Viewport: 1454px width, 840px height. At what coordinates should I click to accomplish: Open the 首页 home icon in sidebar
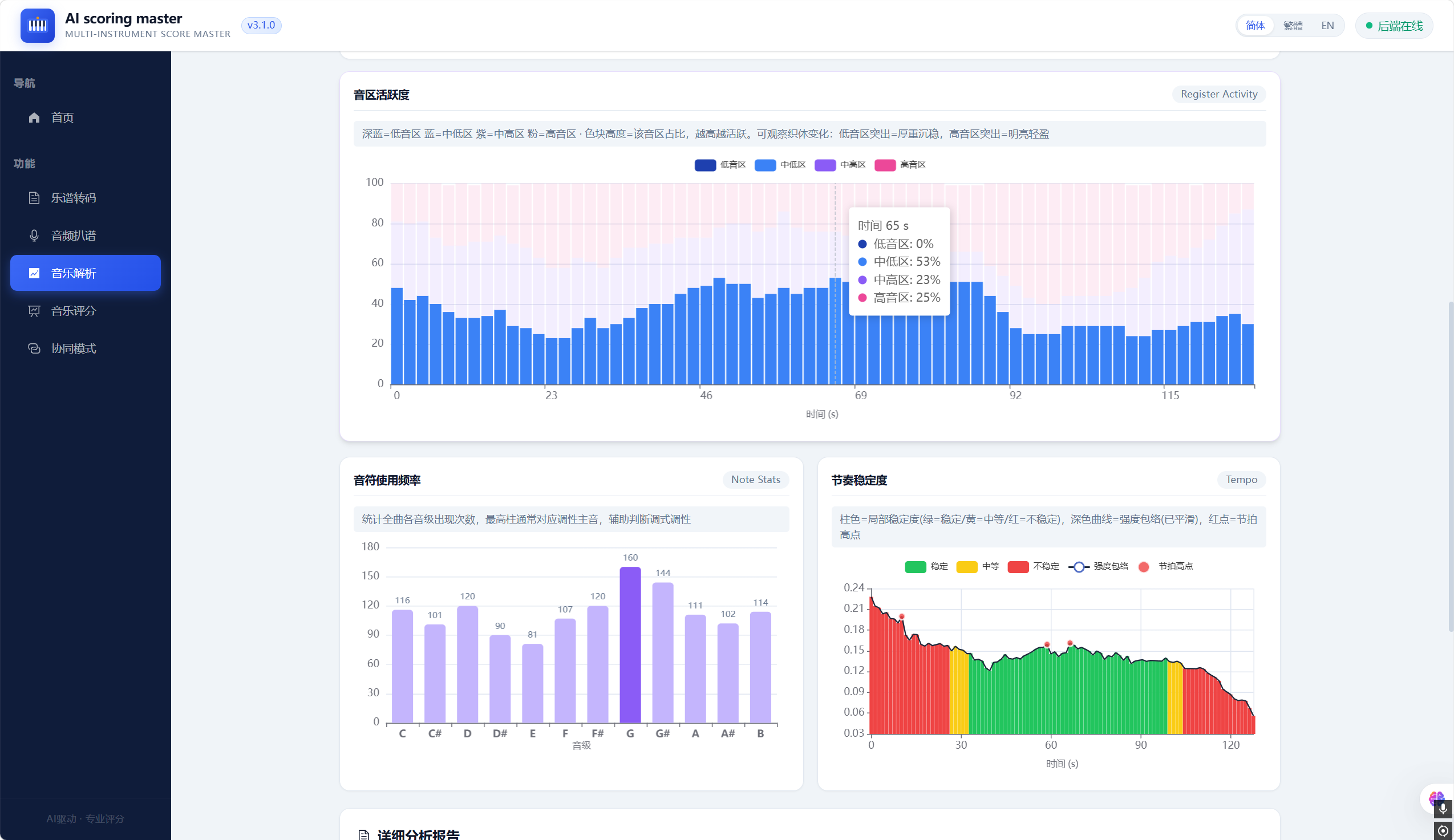(x=34, y=117)
